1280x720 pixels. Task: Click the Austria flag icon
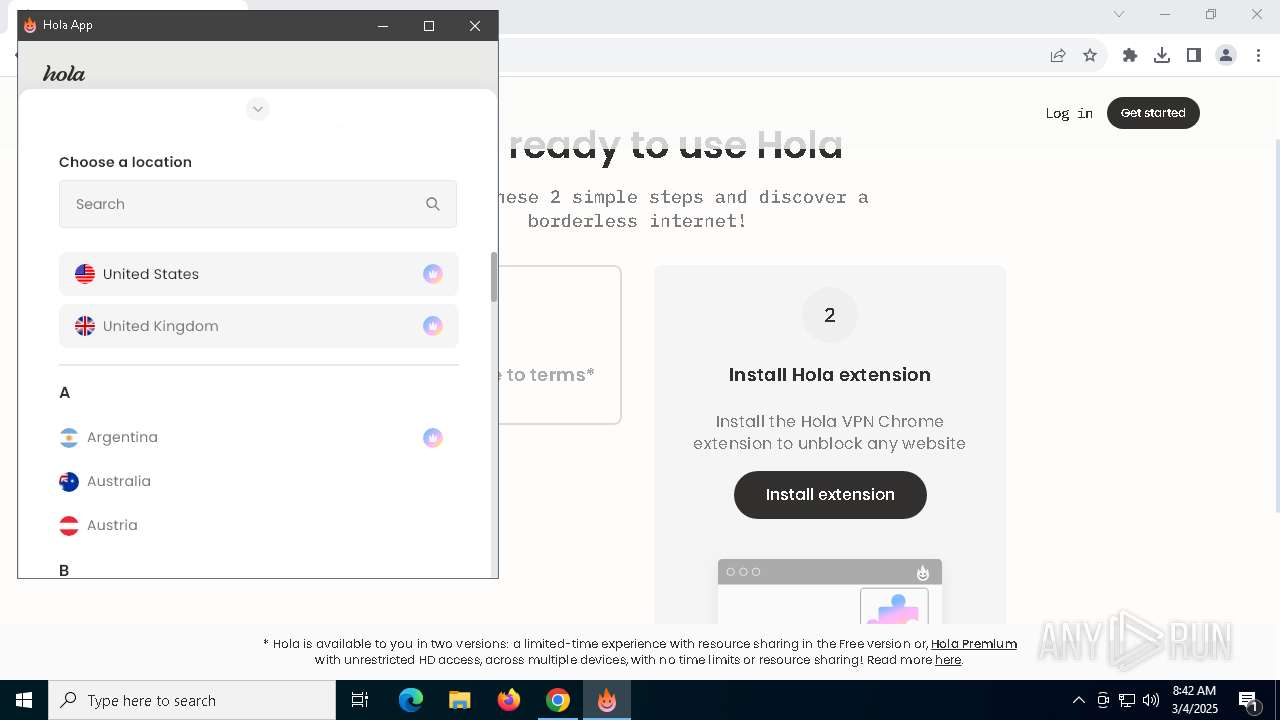coord(69,525)
